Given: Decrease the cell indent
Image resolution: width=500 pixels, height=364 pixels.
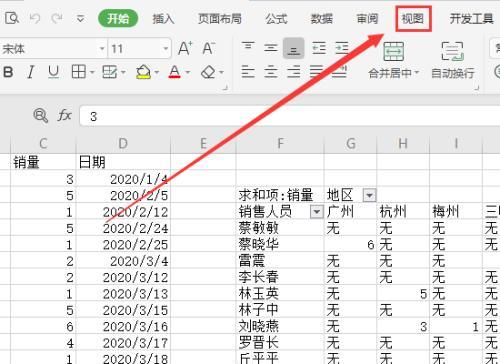Looking at the screenshot, I should [319, 48].
